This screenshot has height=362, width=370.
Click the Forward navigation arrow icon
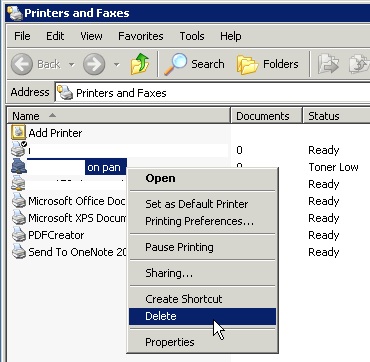[94, 64]
